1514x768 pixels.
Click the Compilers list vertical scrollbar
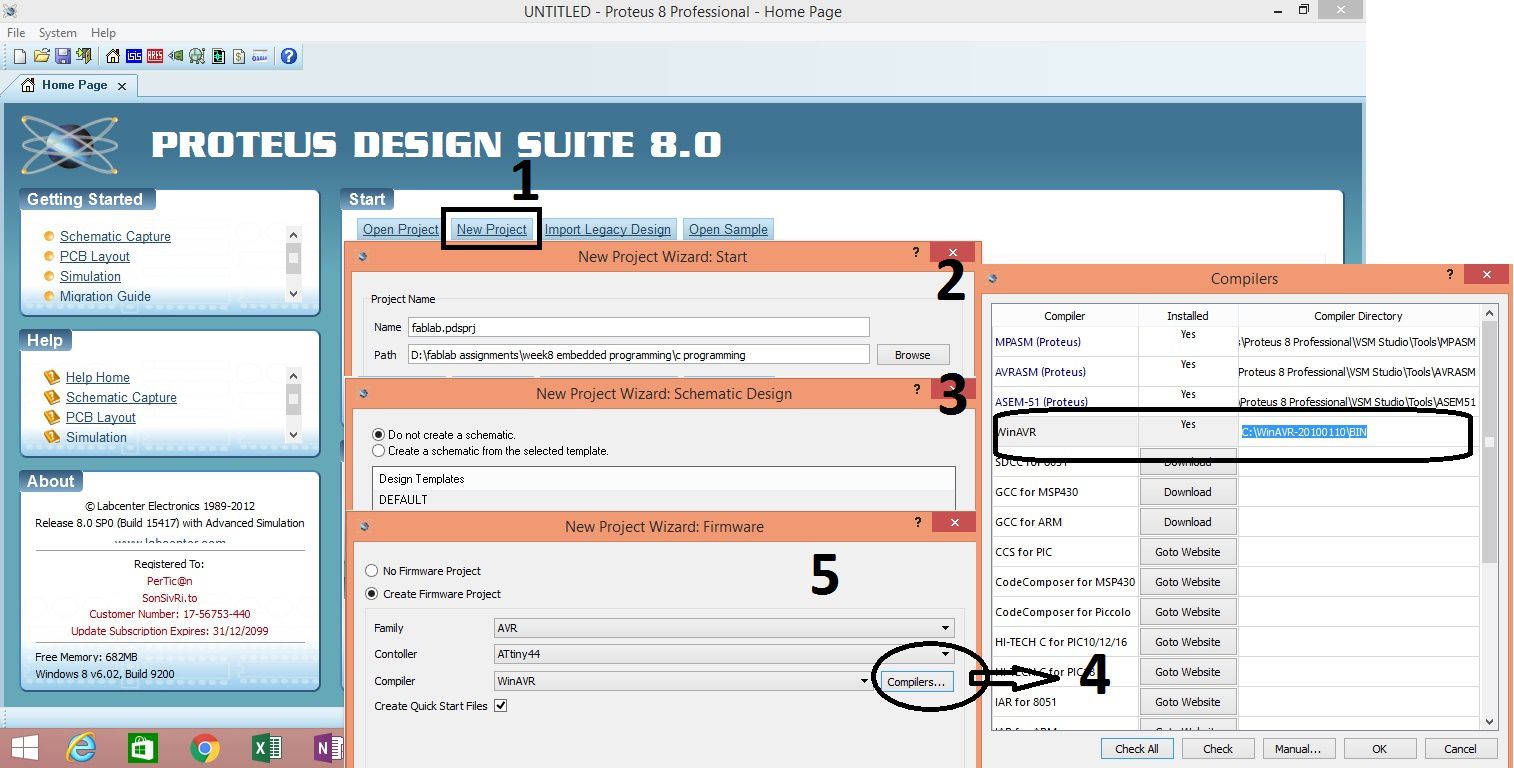click(1489, 518)
